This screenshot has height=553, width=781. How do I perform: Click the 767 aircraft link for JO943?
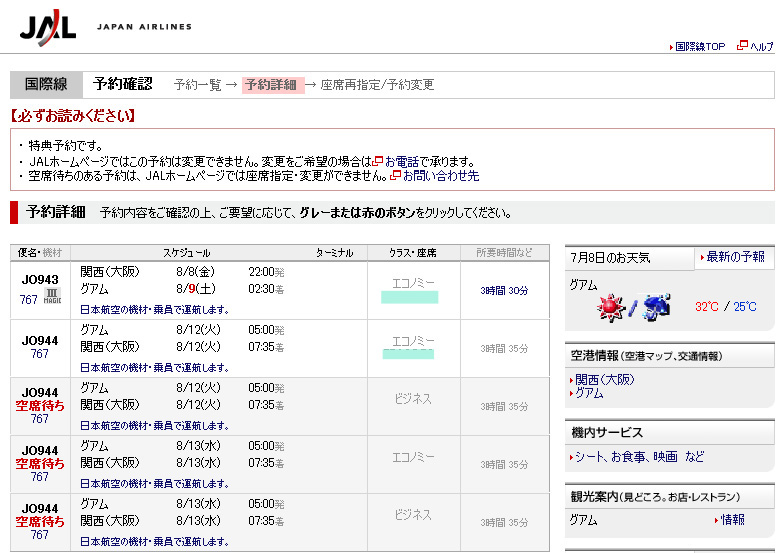[x=28, y=299]
